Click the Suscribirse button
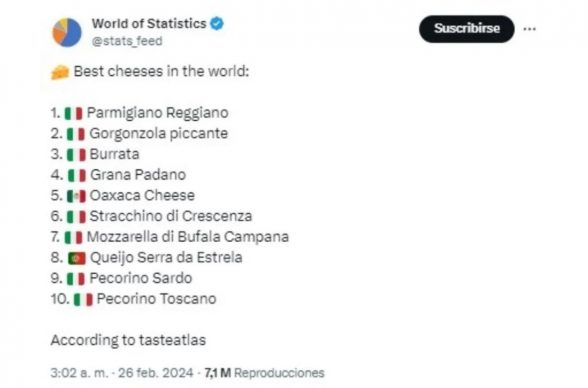The height and width of the screenshot is (388, 588). pos(466,29)
